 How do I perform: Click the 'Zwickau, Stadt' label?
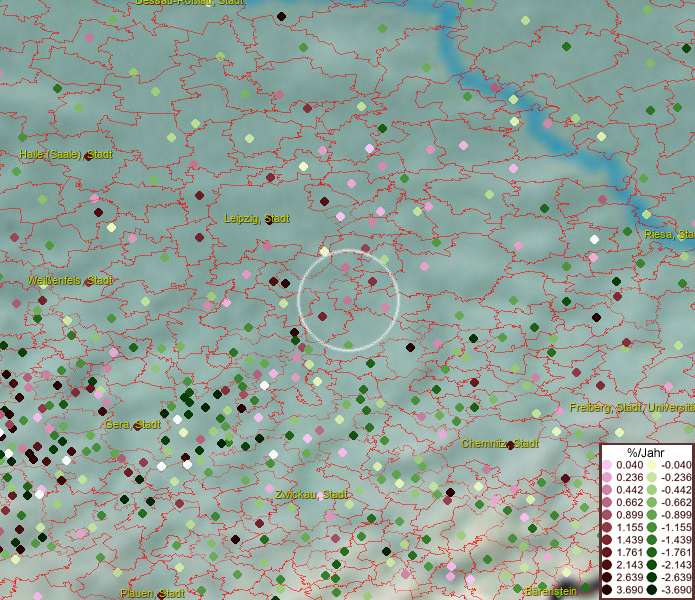(311, 495)
